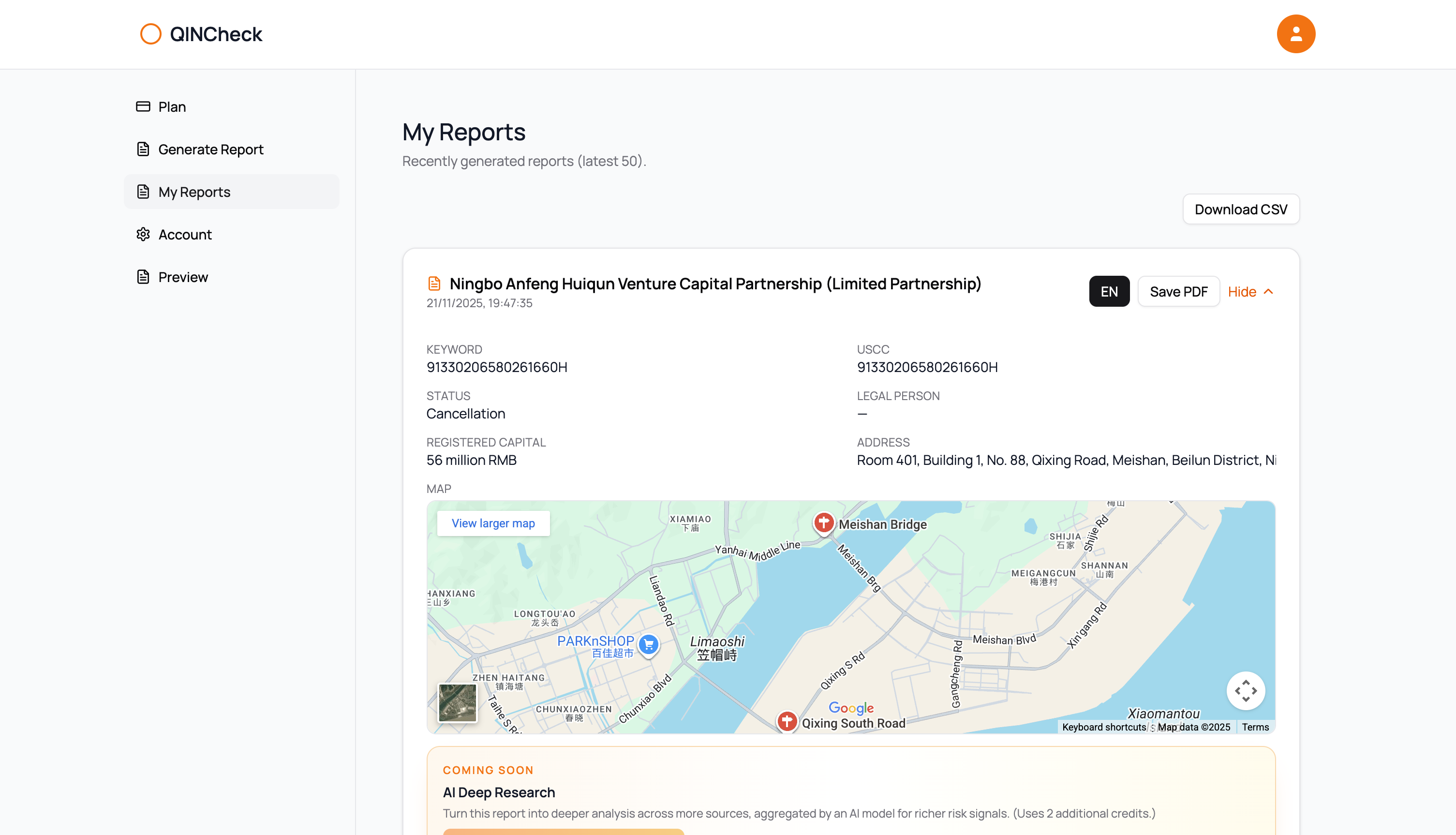The width and height of the screenshot is (1456, 835).
Task: Click the Meishan Bridge map marker
Action: 824,522
